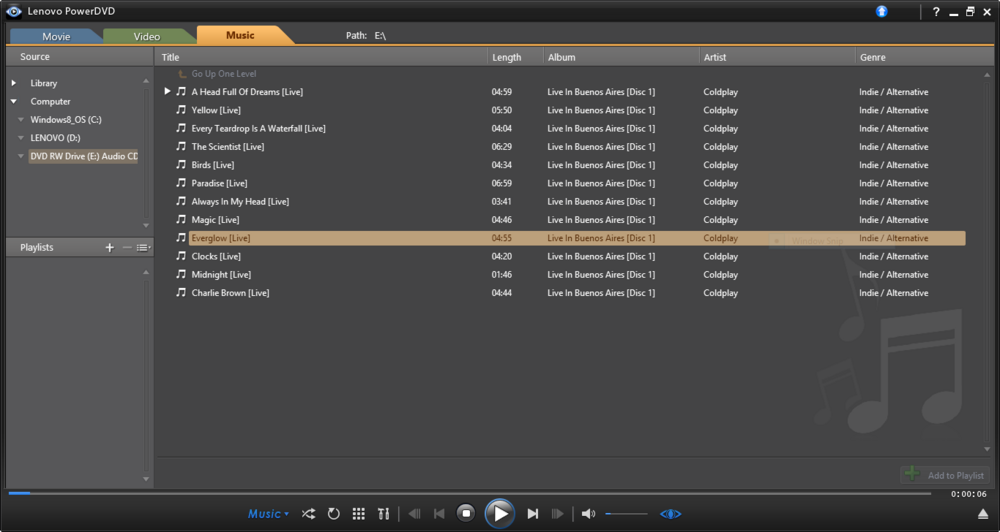Open the equalizer settings icon
This screenshot has height=532, width=1000.
click(x=383, y=514)
